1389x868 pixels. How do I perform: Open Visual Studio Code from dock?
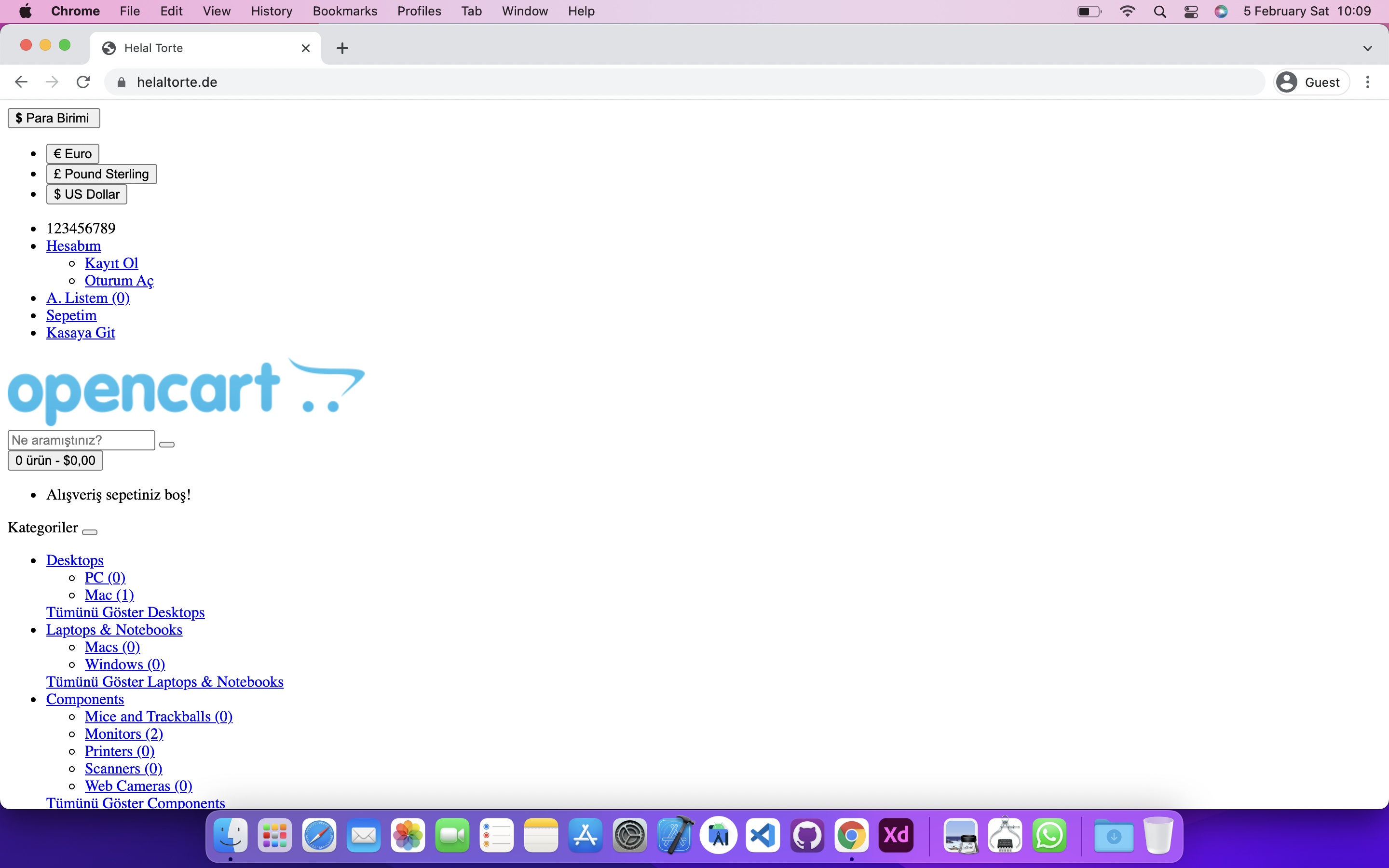pos(763,835)
